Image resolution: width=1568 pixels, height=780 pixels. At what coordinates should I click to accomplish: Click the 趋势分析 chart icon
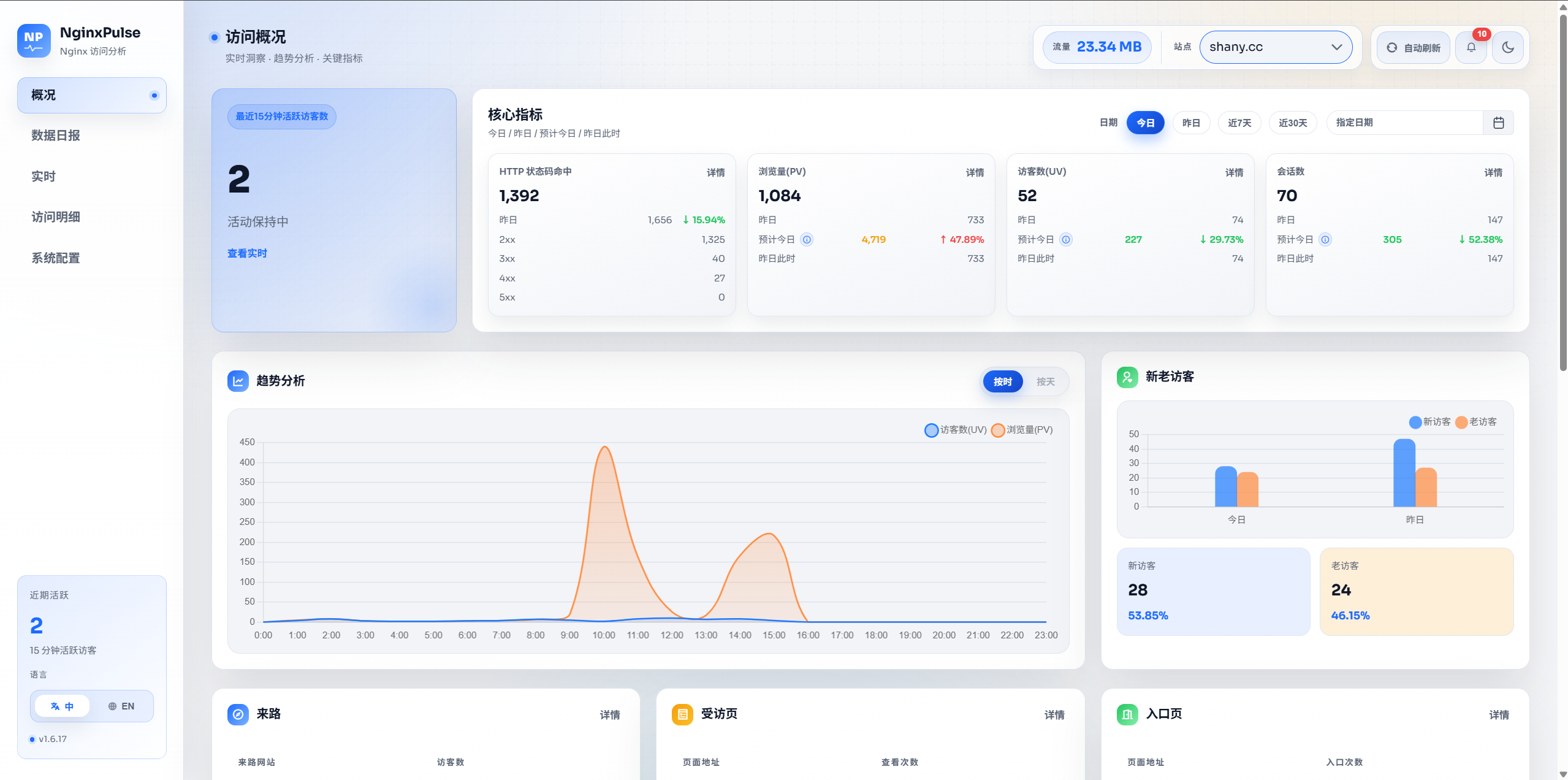238,381
